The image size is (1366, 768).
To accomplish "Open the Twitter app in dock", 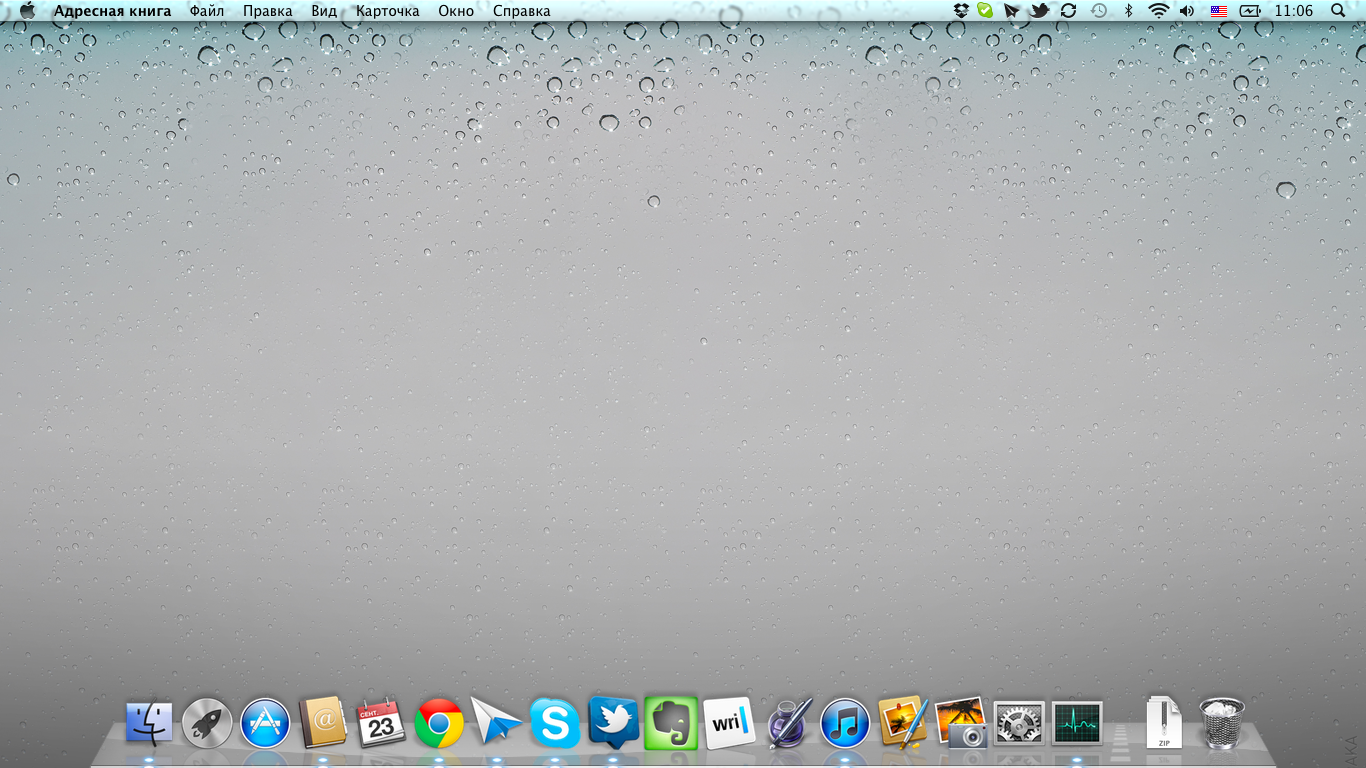I will click(613, 723).
